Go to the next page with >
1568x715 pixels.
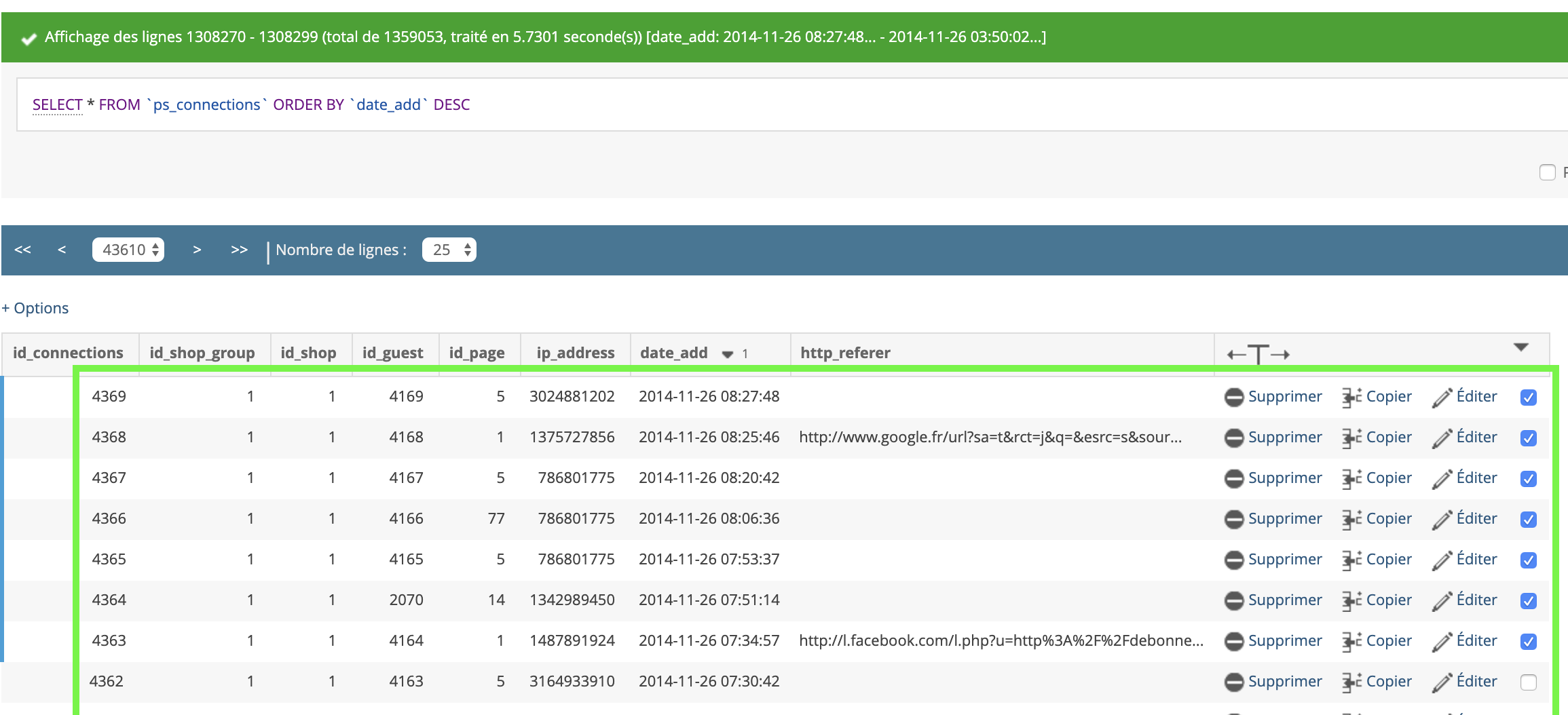click(197, 250)
